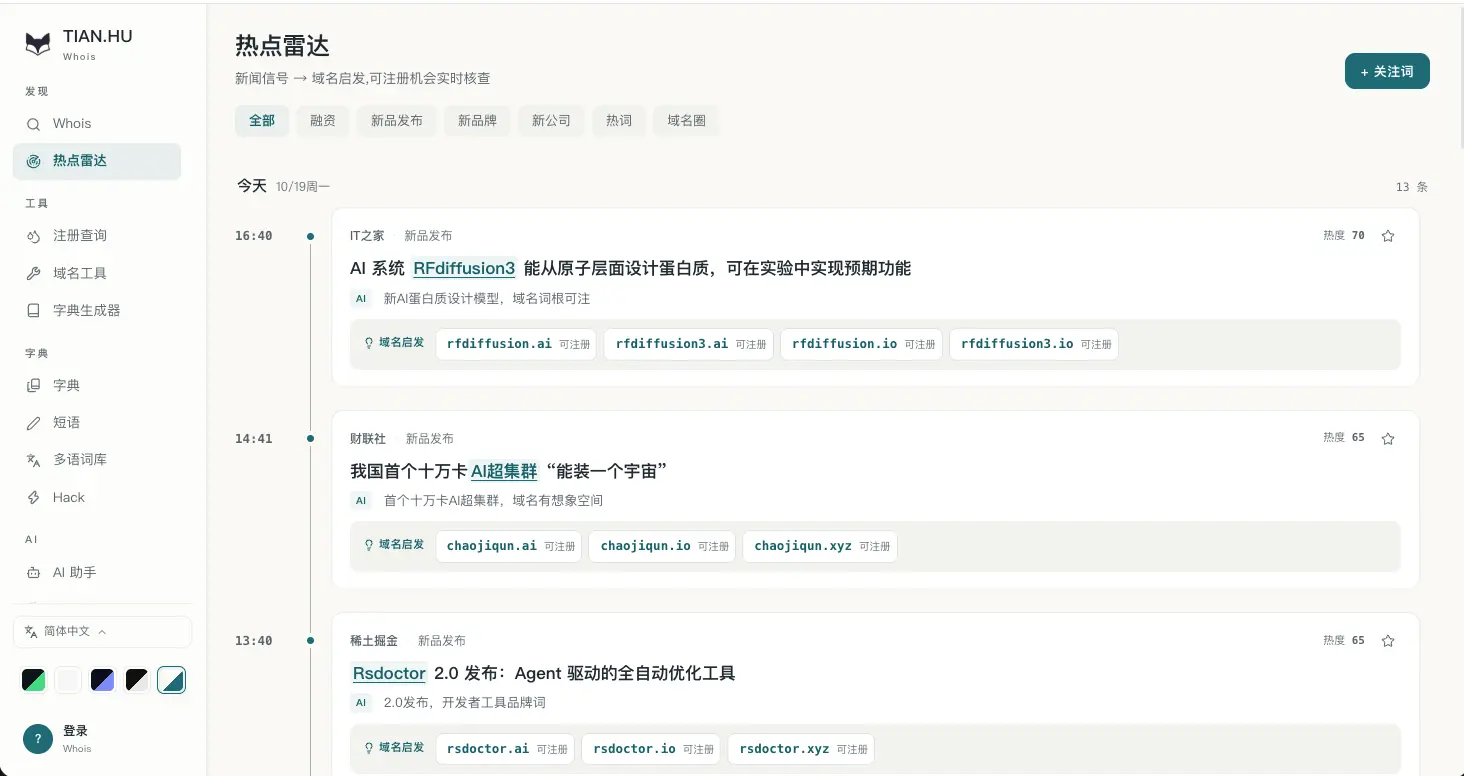Click domain chip chaojiqun.xyz
The image size is (1464, 776).
(820, 546)
